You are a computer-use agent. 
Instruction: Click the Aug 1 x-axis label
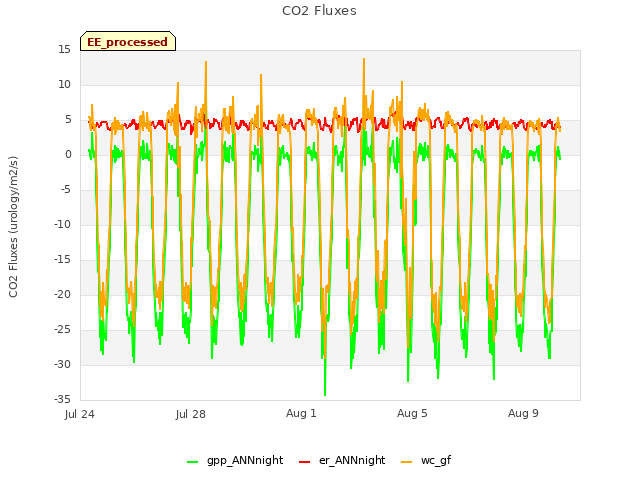[x=301, y=413]
